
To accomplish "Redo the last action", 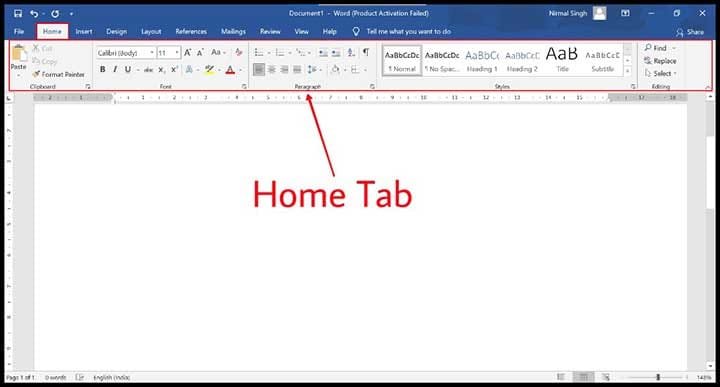I will coord(55,13).
